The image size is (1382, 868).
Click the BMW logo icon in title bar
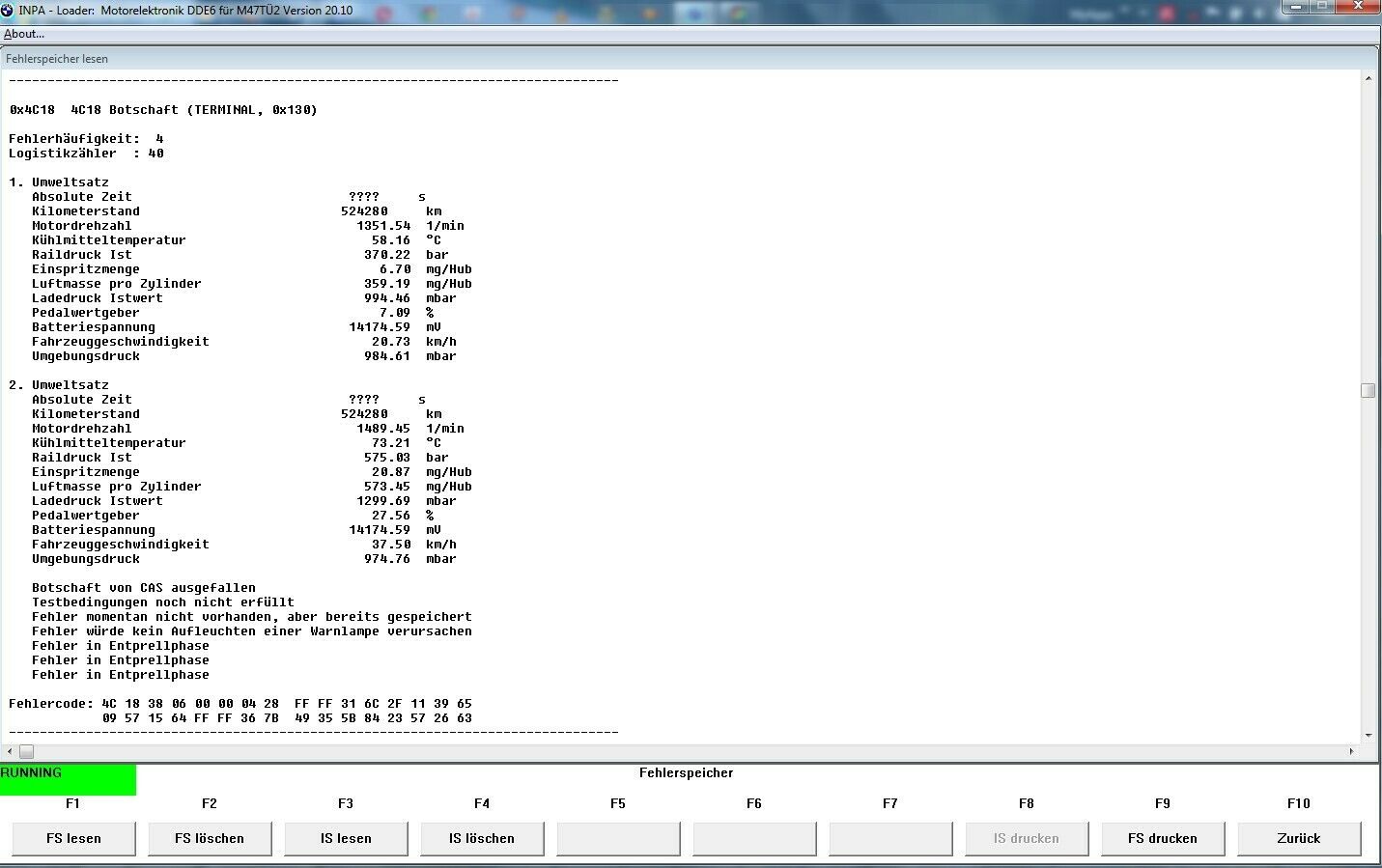tap(8, 10)
